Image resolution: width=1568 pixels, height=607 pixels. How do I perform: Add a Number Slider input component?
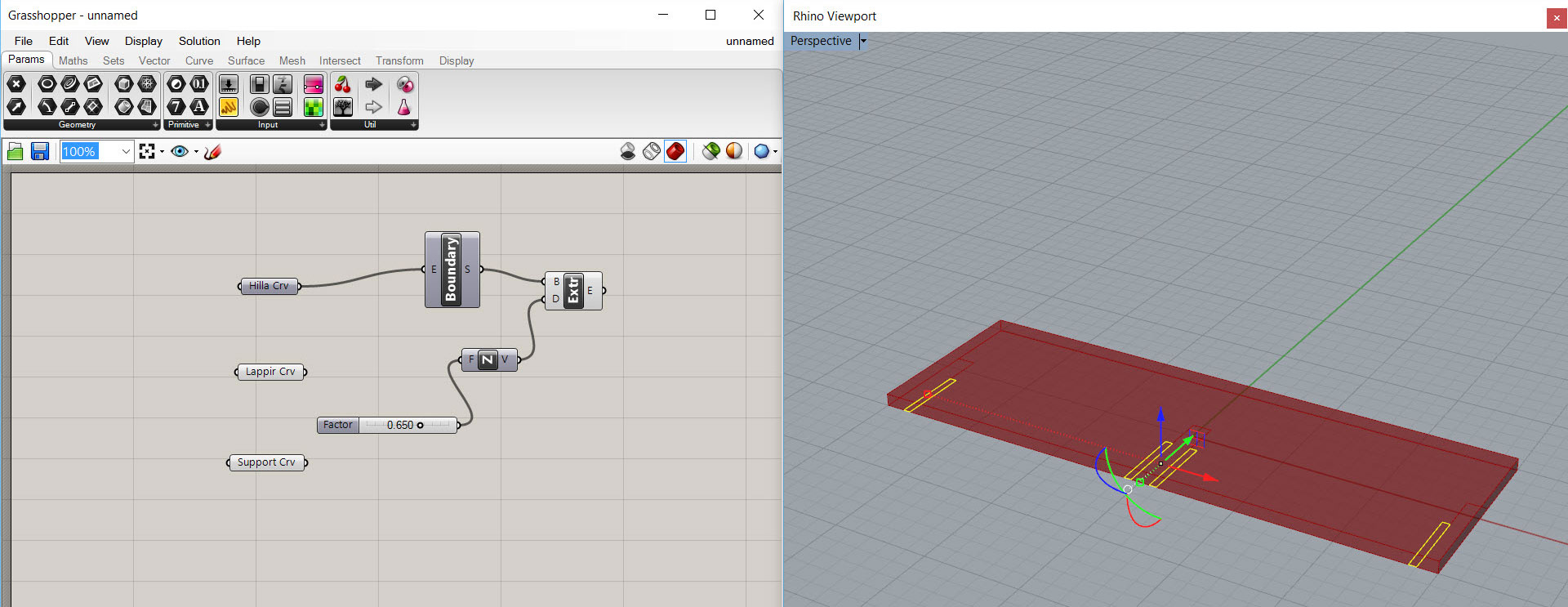(229, 84)
